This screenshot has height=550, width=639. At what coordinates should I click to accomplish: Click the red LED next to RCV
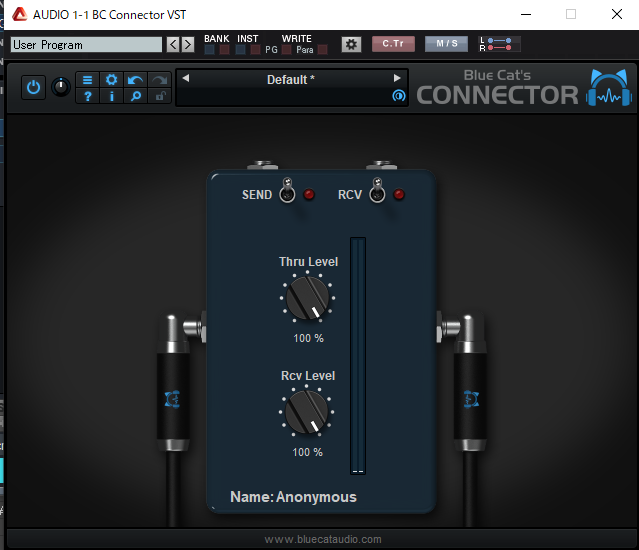click(399, 194)
